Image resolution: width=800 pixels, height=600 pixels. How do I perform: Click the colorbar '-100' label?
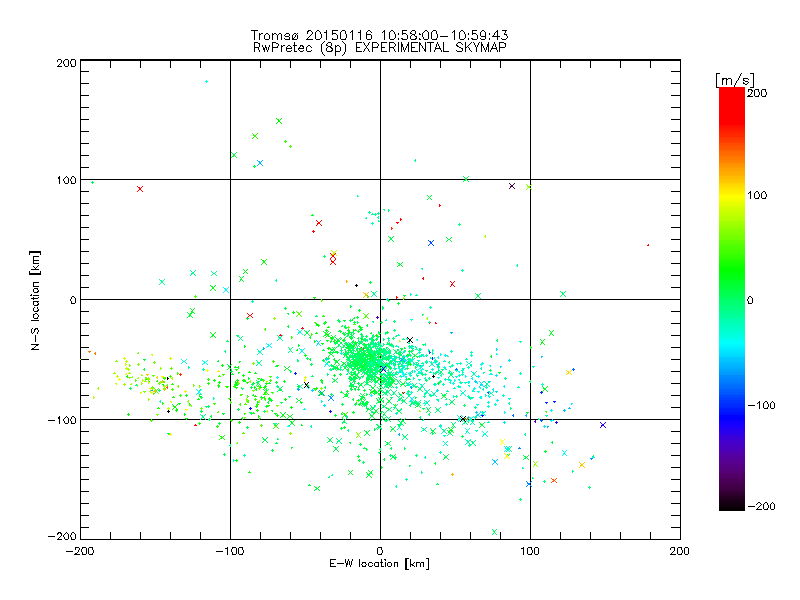(x=761, y=405)
